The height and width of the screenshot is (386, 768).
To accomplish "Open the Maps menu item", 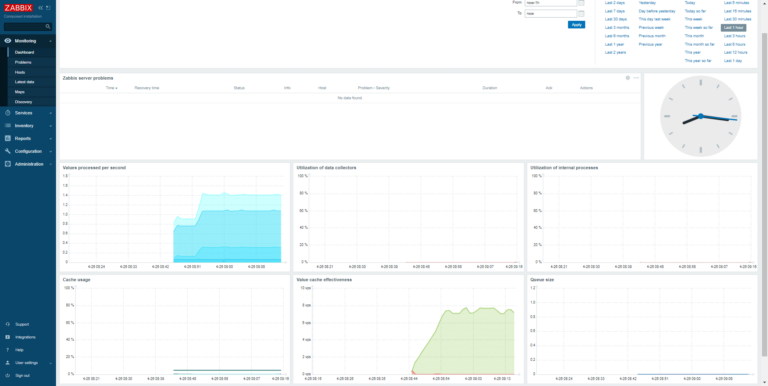I will click(20, 92).
